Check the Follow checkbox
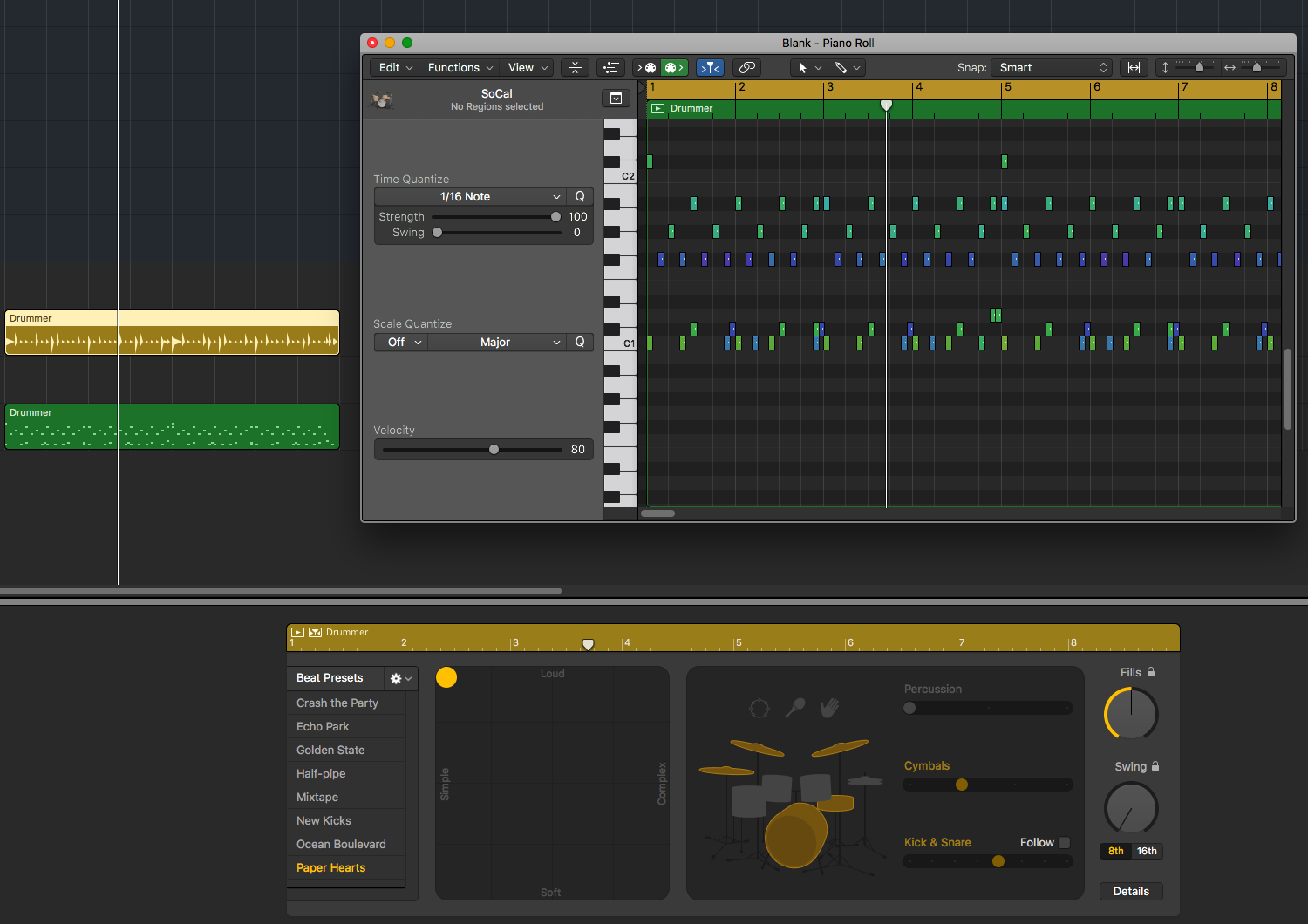The image size is (1308, 924). point(1065,843)
